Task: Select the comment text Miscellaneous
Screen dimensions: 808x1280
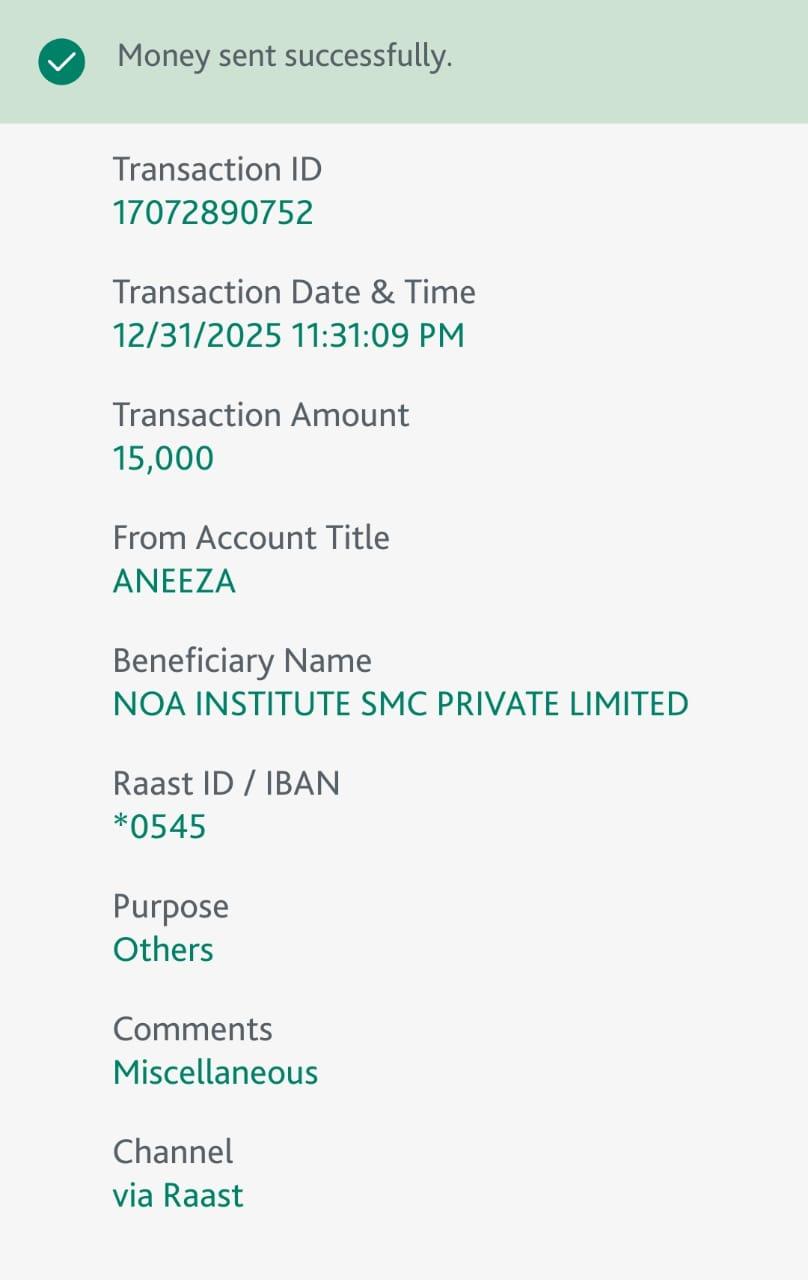Action: pos(215,1073)
